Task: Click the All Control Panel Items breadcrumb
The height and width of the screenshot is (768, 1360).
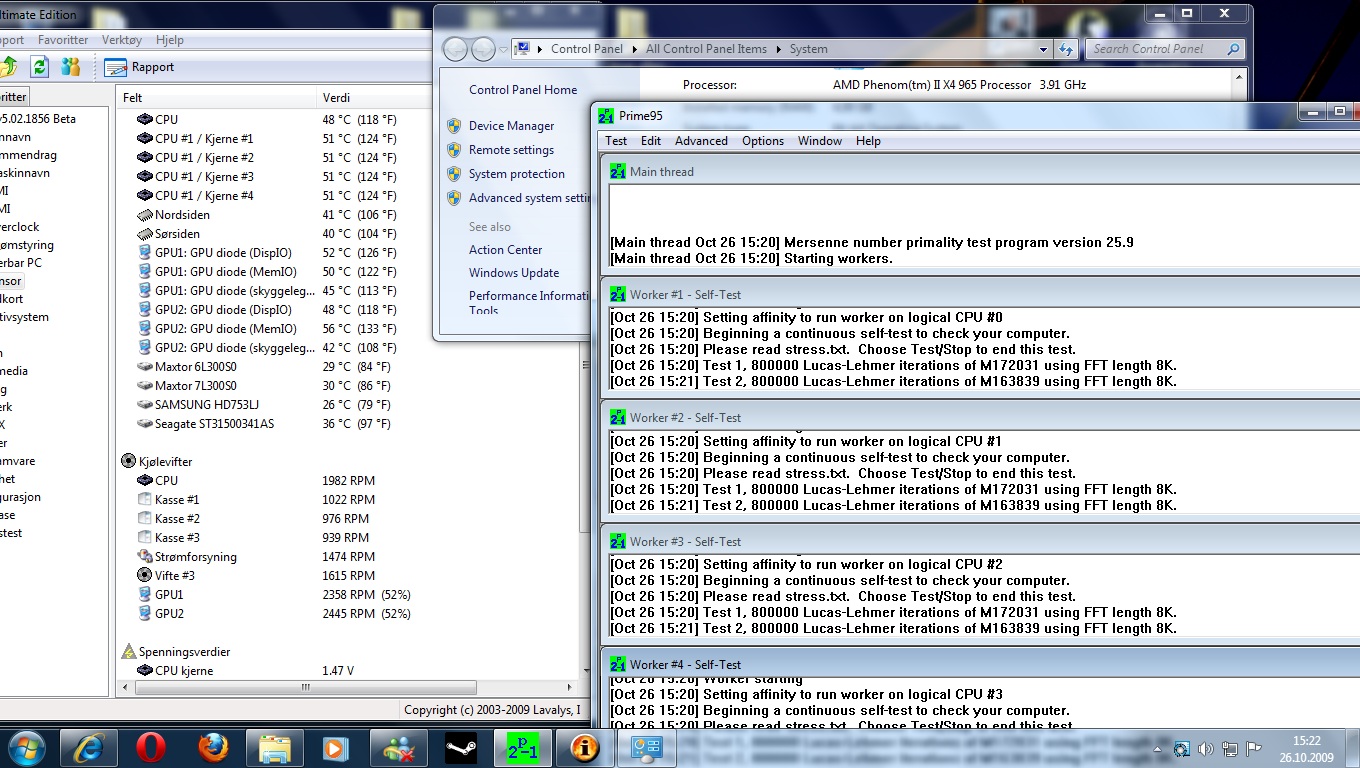Action: coord(706,49)
